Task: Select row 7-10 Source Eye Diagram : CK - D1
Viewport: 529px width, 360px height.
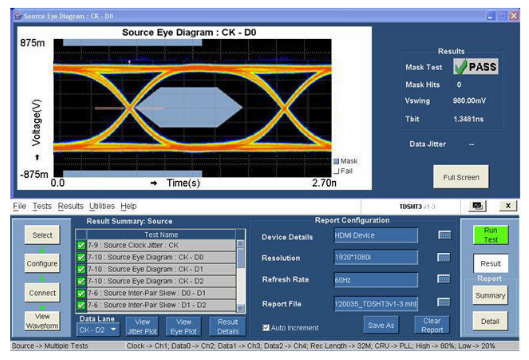Action: [x=161, y=269]
